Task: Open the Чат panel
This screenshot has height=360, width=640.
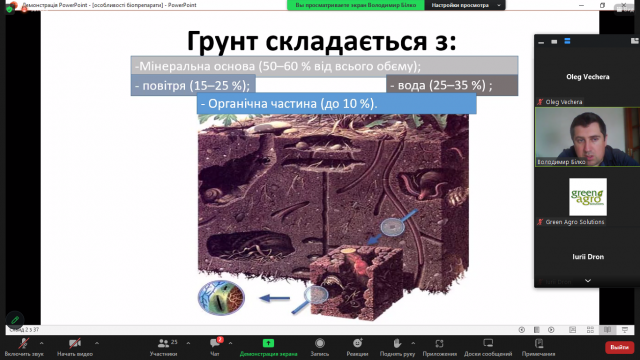Action: (215, 348)
